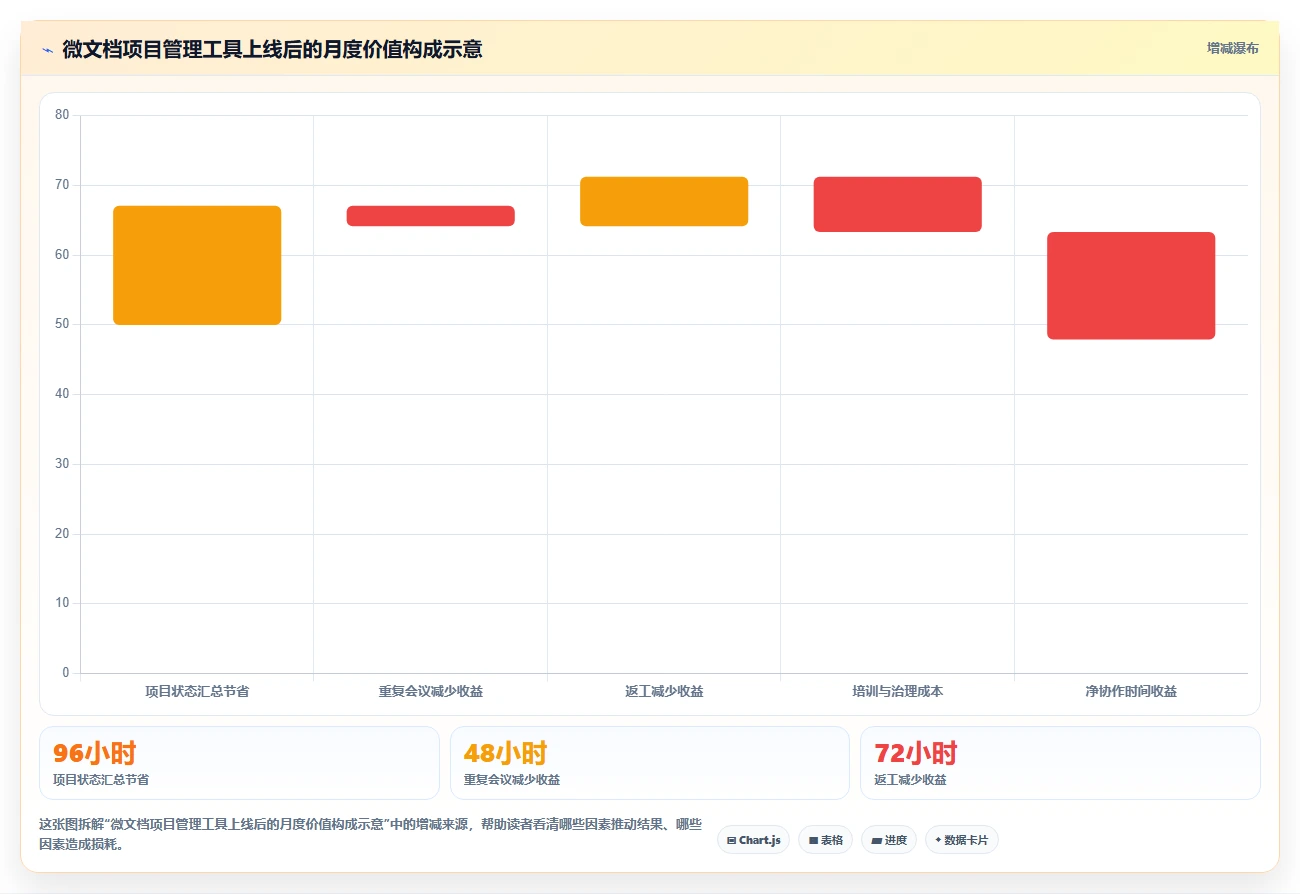Click the y-axis value 30
The height and width of the screenshot is (894, 1300).
[x=62, y=464]
